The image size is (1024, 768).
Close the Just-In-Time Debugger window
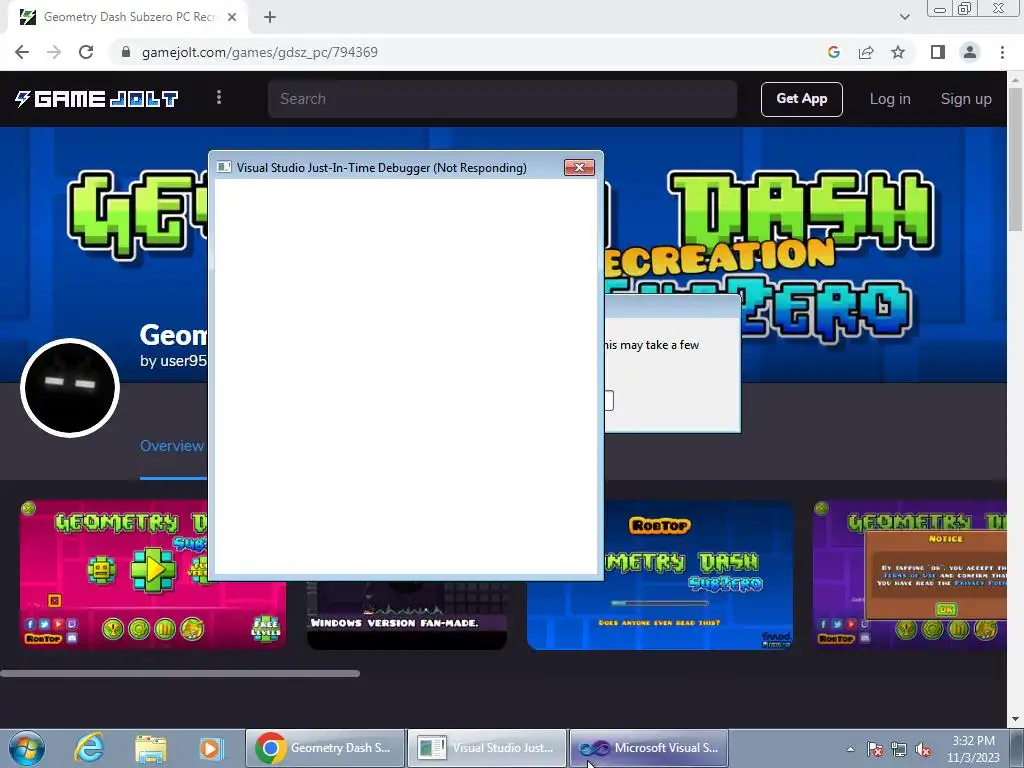pyautogui.click(x=579, y=167)
